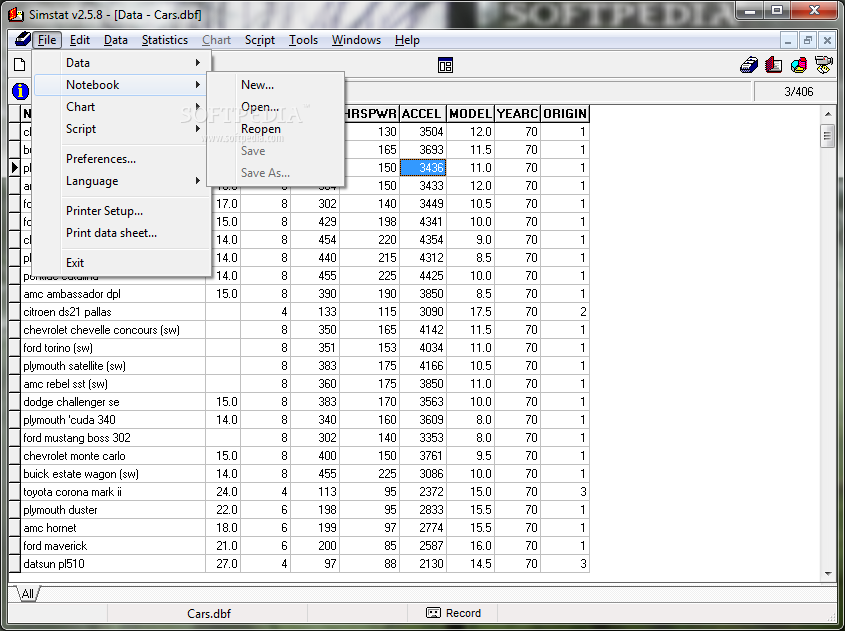
Task: Select the 'citroen ds21 pallas' name cell
Action: click(x=113, y=311)
